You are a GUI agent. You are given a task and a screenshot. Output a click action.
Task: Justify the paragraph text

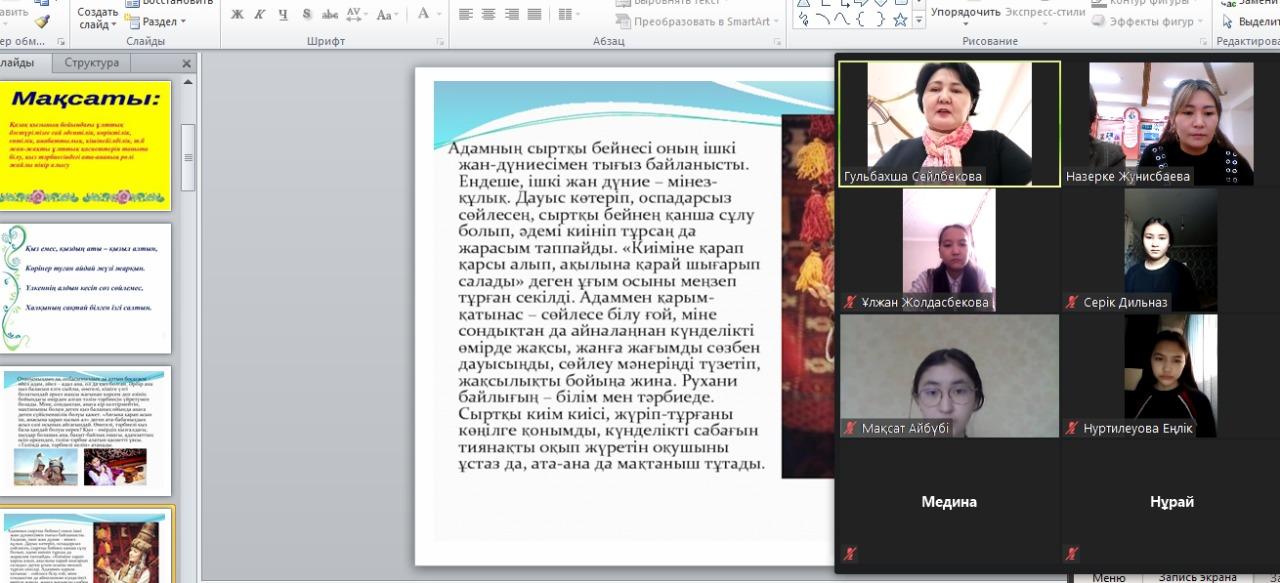534,15
